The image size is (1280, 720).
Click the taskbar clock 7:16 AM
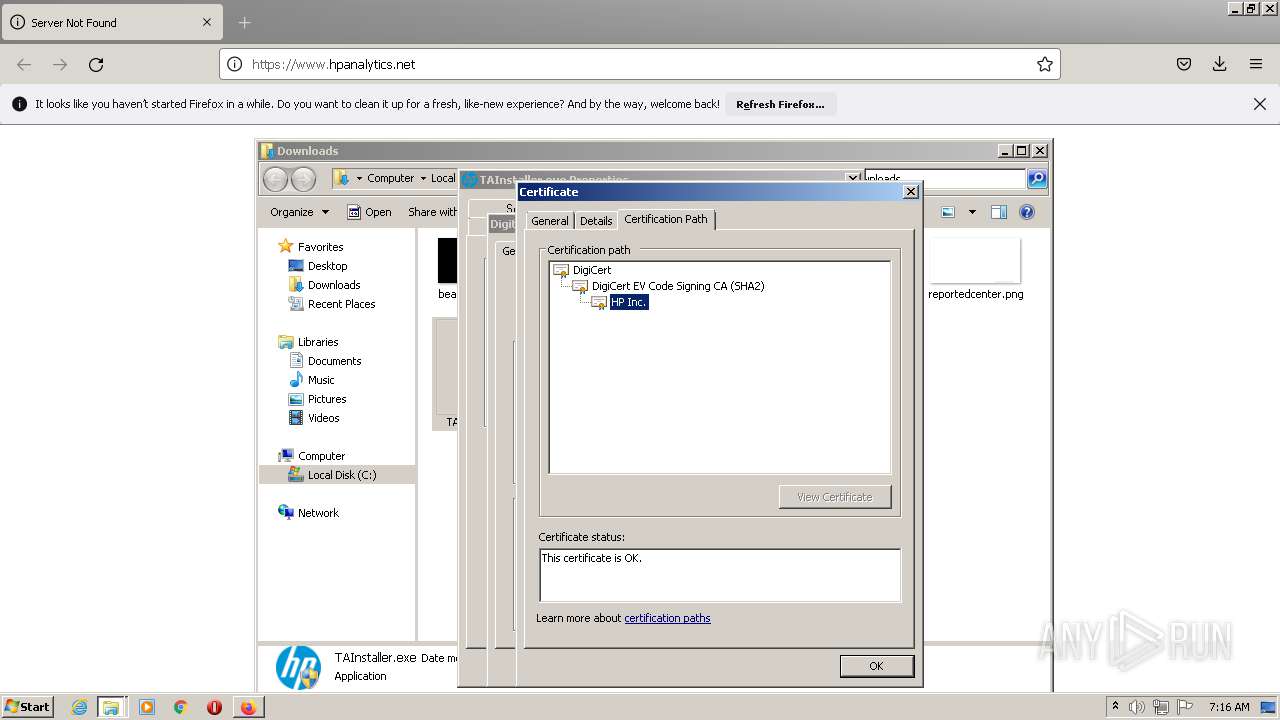click(1229, 707)
